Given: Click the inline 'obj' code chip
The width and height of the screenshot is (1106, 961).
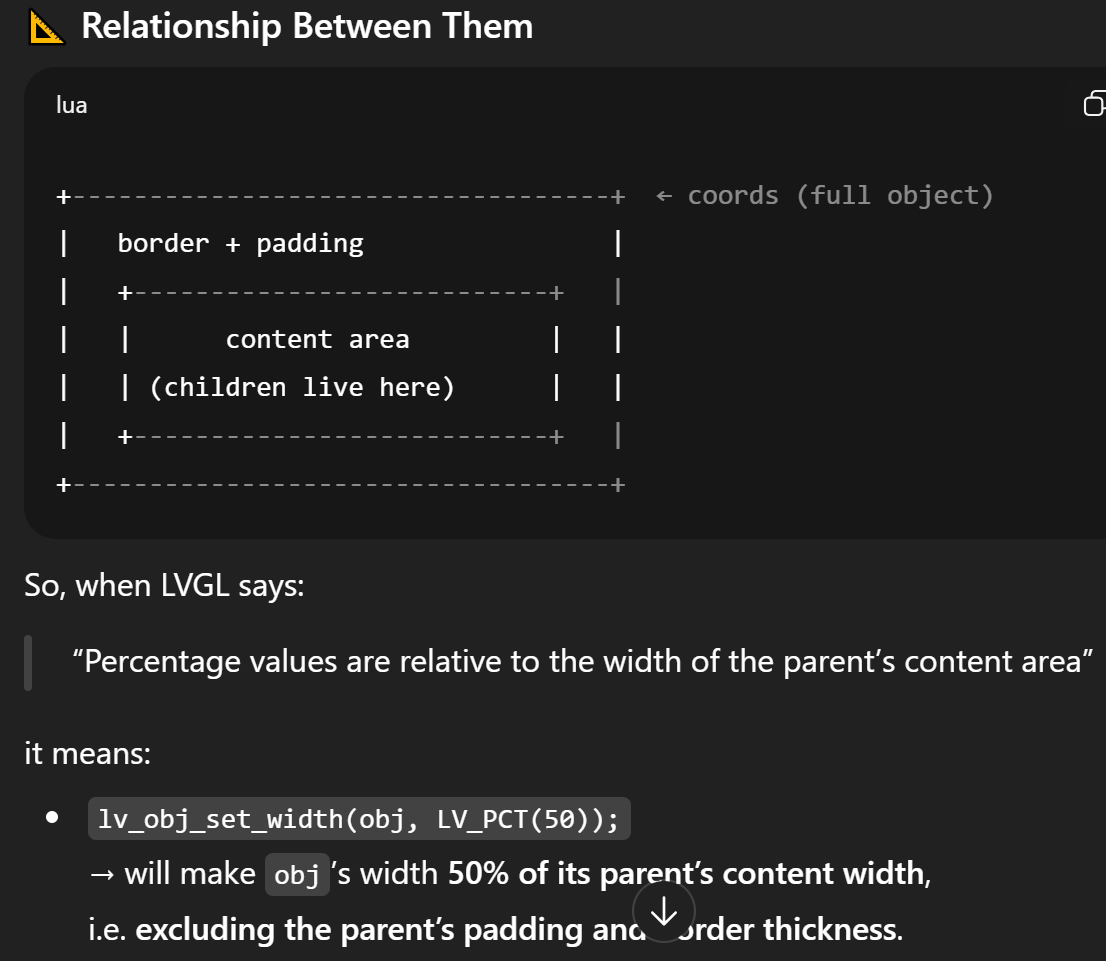Looking at the screenshot, I should tap(296, 875).
